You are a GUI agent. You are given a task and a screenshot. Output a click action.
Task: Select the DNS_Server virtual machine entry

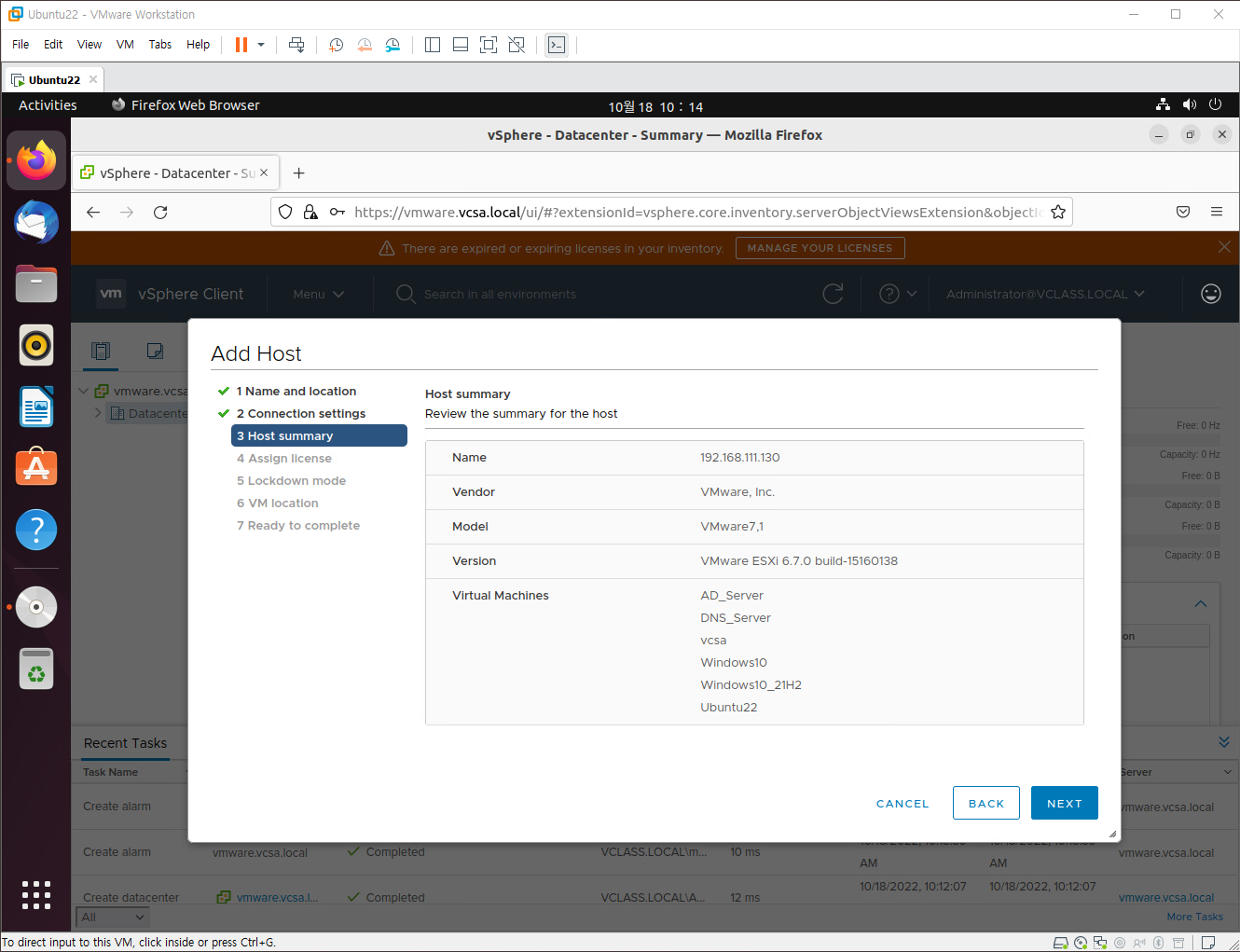pos(736,617)
